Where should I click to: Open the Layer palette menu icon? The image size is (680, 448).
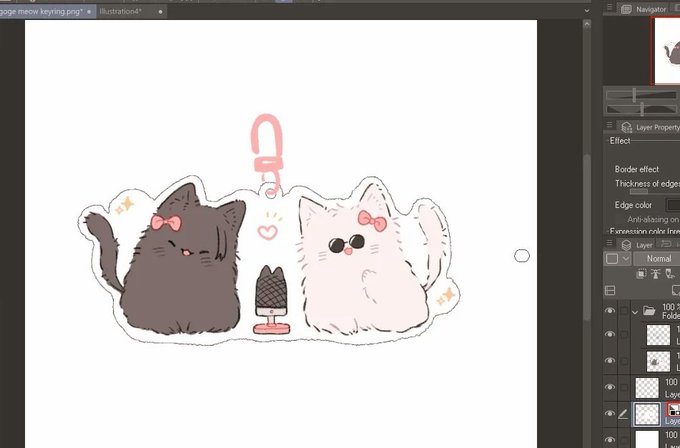(x=609, y=243)
